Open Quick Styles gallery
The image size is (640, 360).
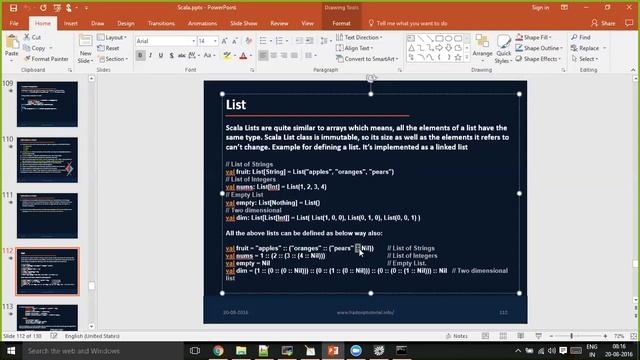click(x=503, y=48)
